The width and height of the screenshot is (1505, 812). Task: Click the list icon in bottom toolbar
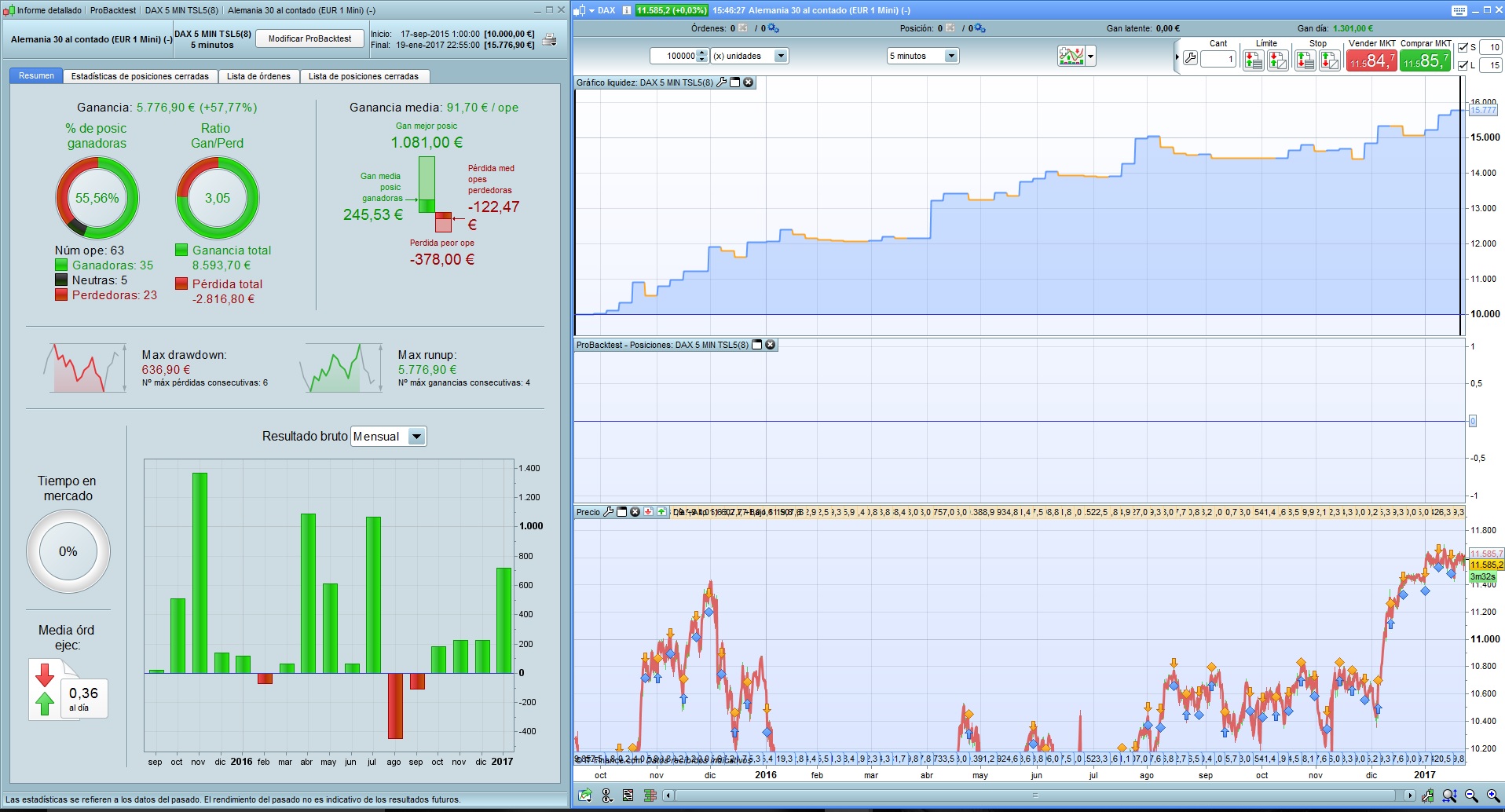click(628, 796)
